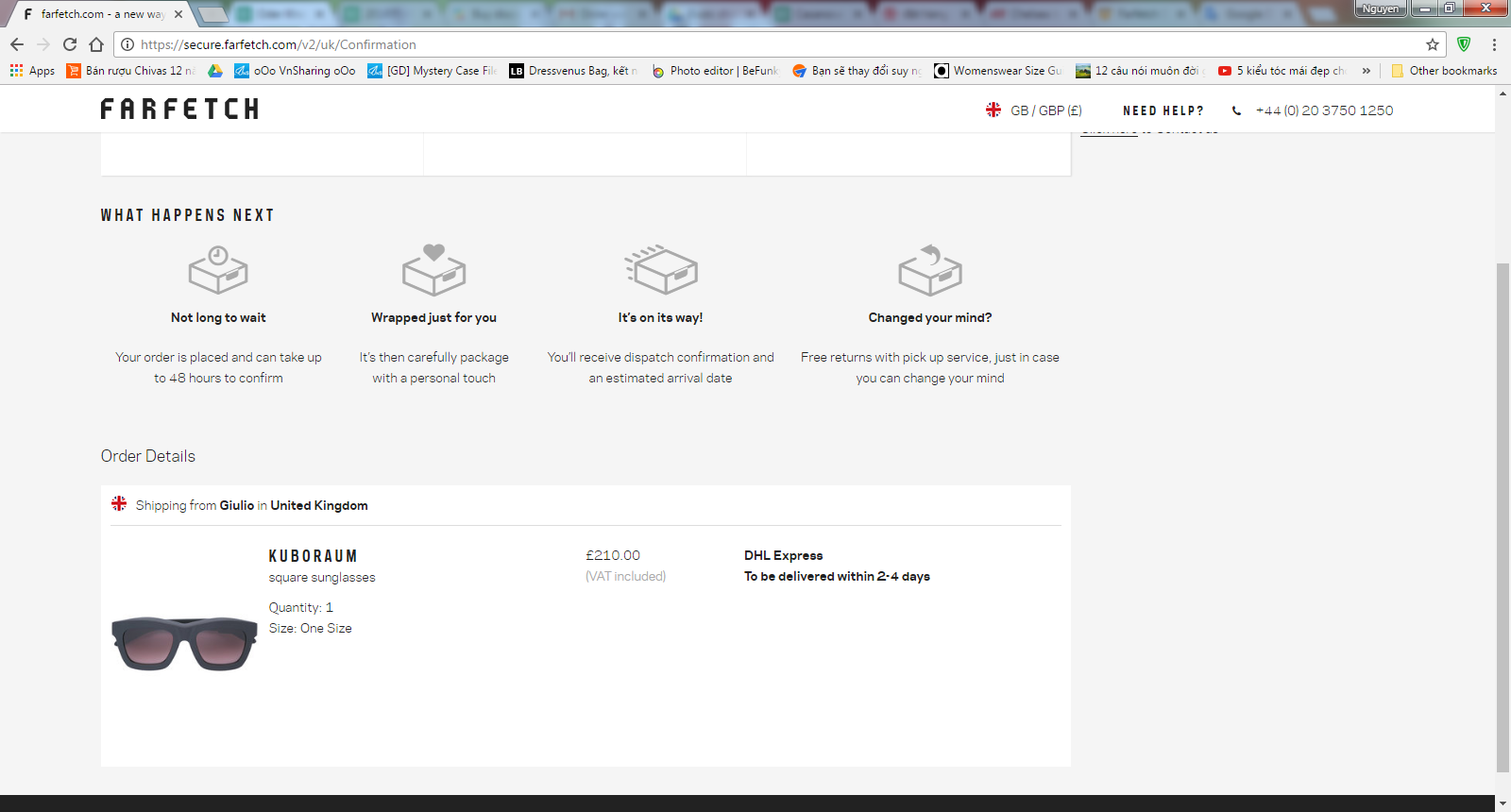Click the speeding box dispatch icon
1511x812 pixels.
661,271
